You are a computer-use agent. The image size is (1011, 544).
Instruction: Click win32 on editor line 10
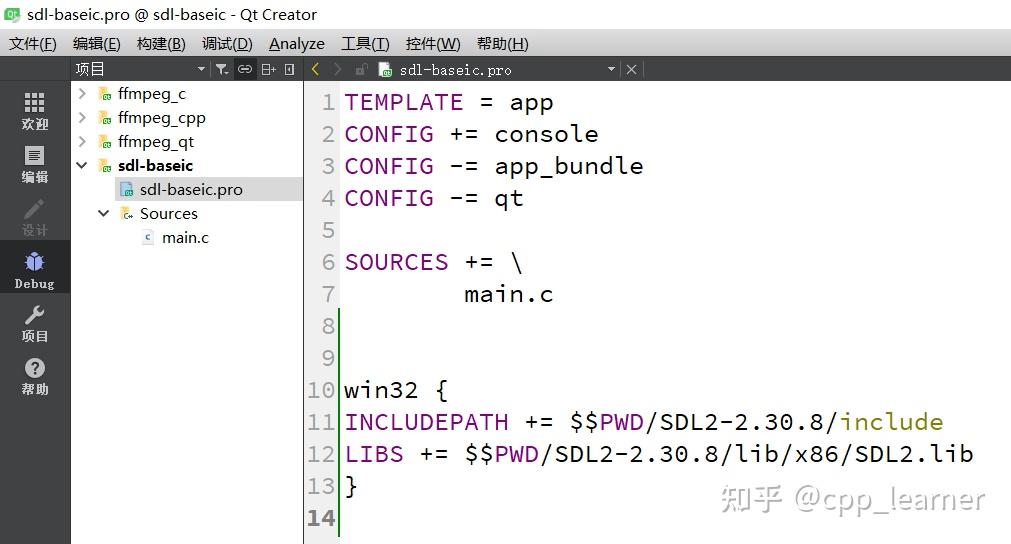pos(381,391)
